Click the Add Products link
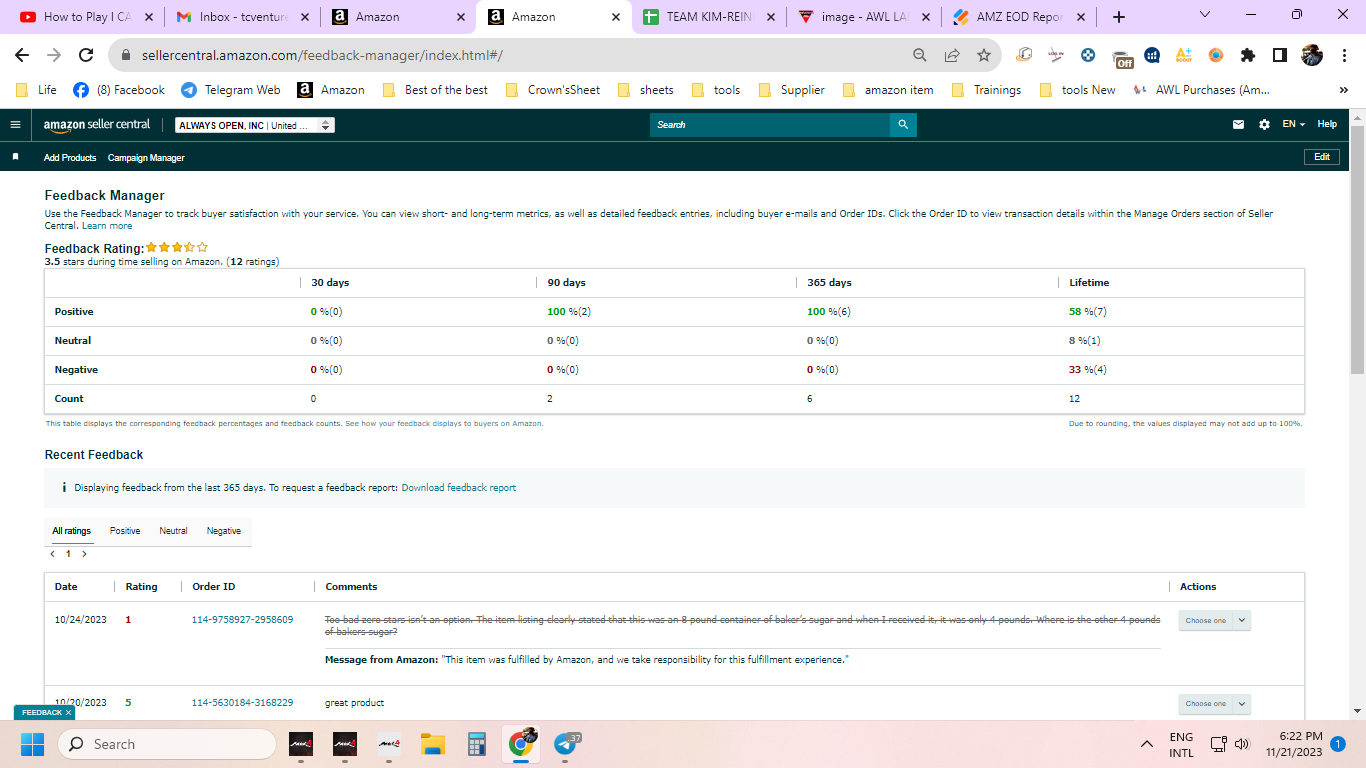 [70, 158]
